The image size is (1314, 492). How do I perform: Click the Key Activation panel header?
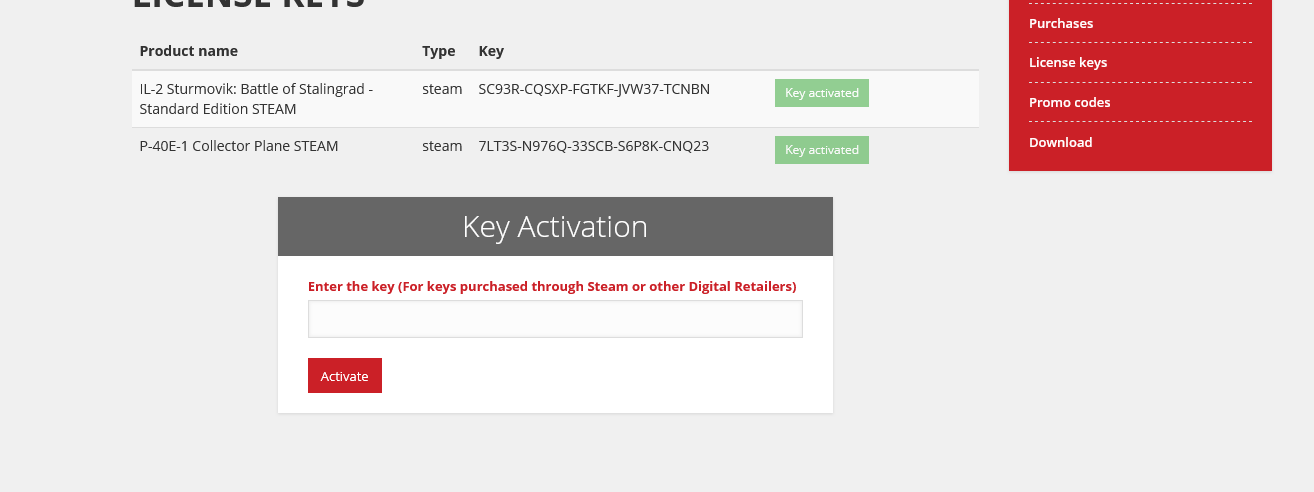[555, 226]
